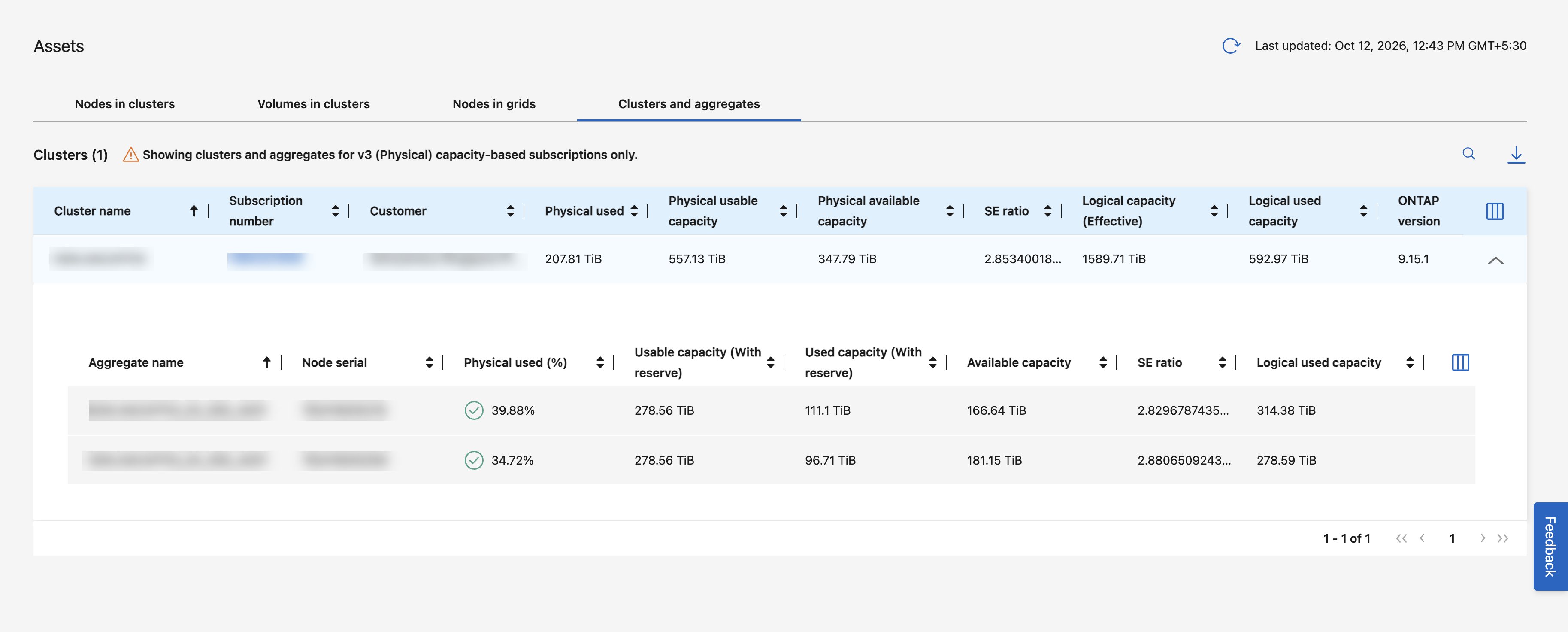The height and width of the screenshot is (632, 1568).
Task: Collapse the expanded cluster row
Action: 1495,260
